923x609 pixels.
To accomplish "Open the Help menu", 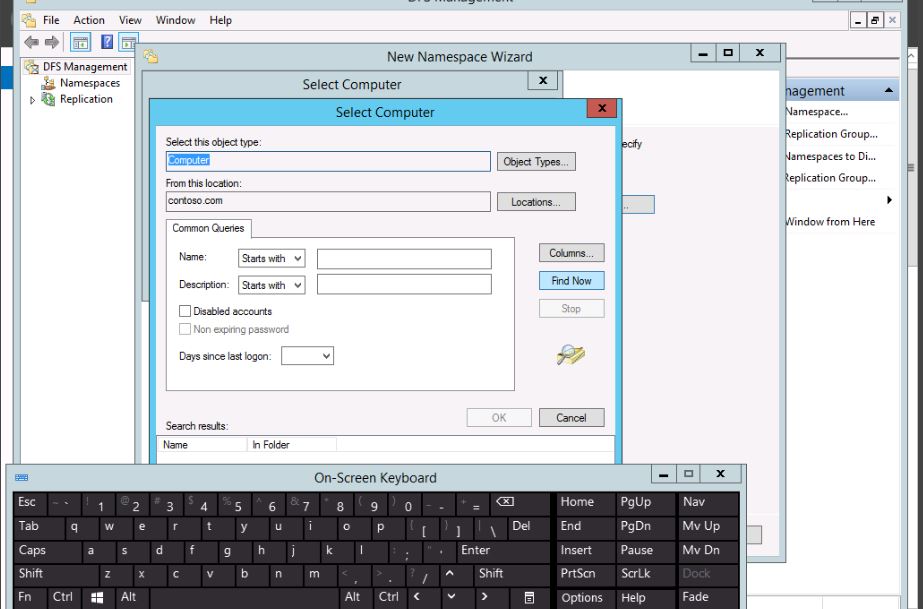I will pyautogui.click(x=221, y=20).
